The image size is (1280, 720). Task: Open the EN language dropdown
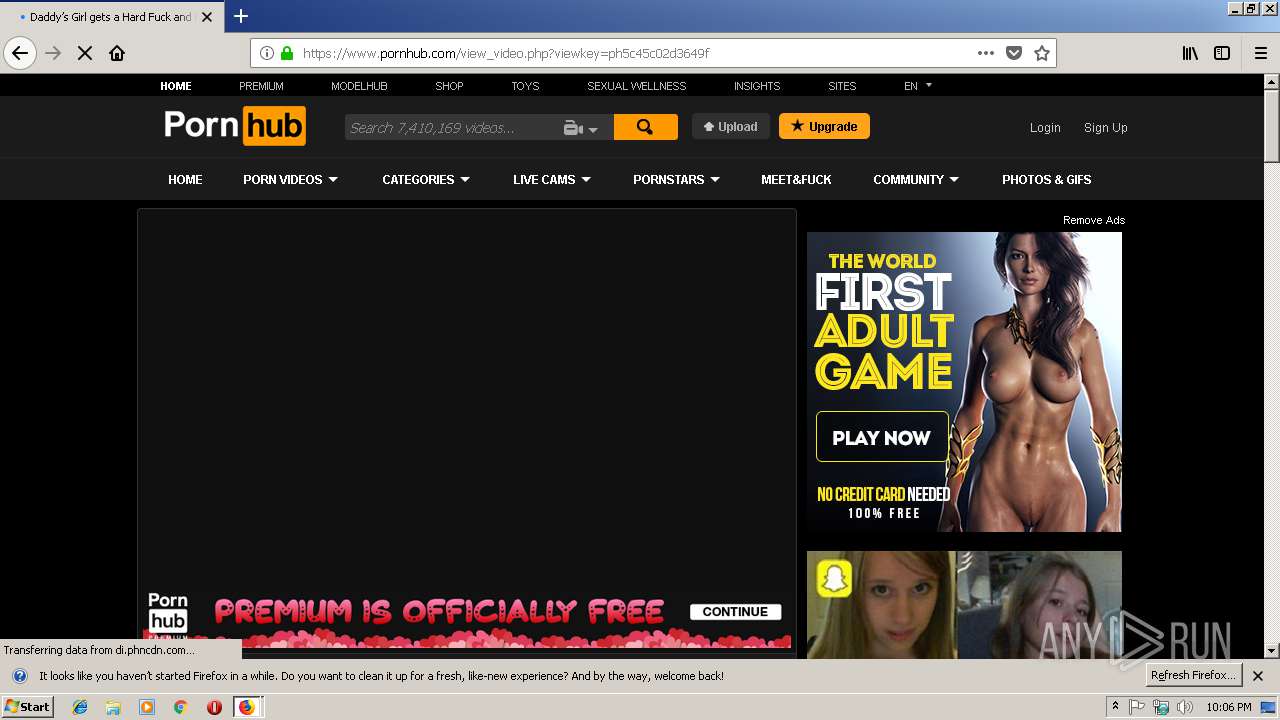918,86
